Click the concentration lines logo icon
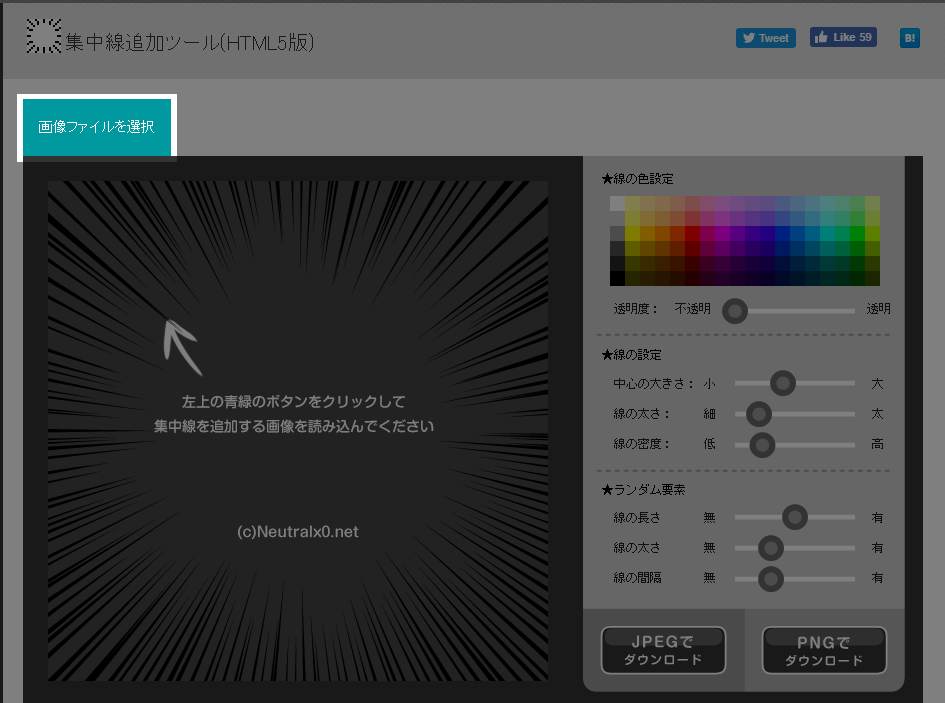Screen dimensions: 945x703 click(43, 37)
